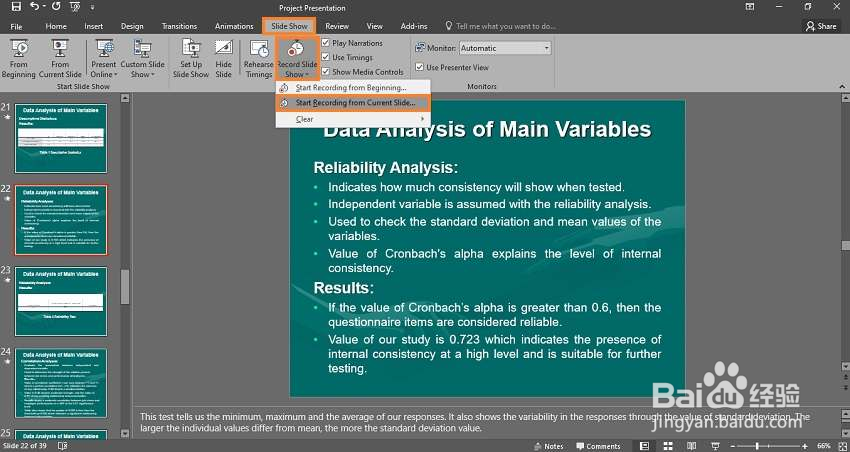Open the Add-ins tab
The width and height of the screenshot is (850, 452).
tap(414, 26)
